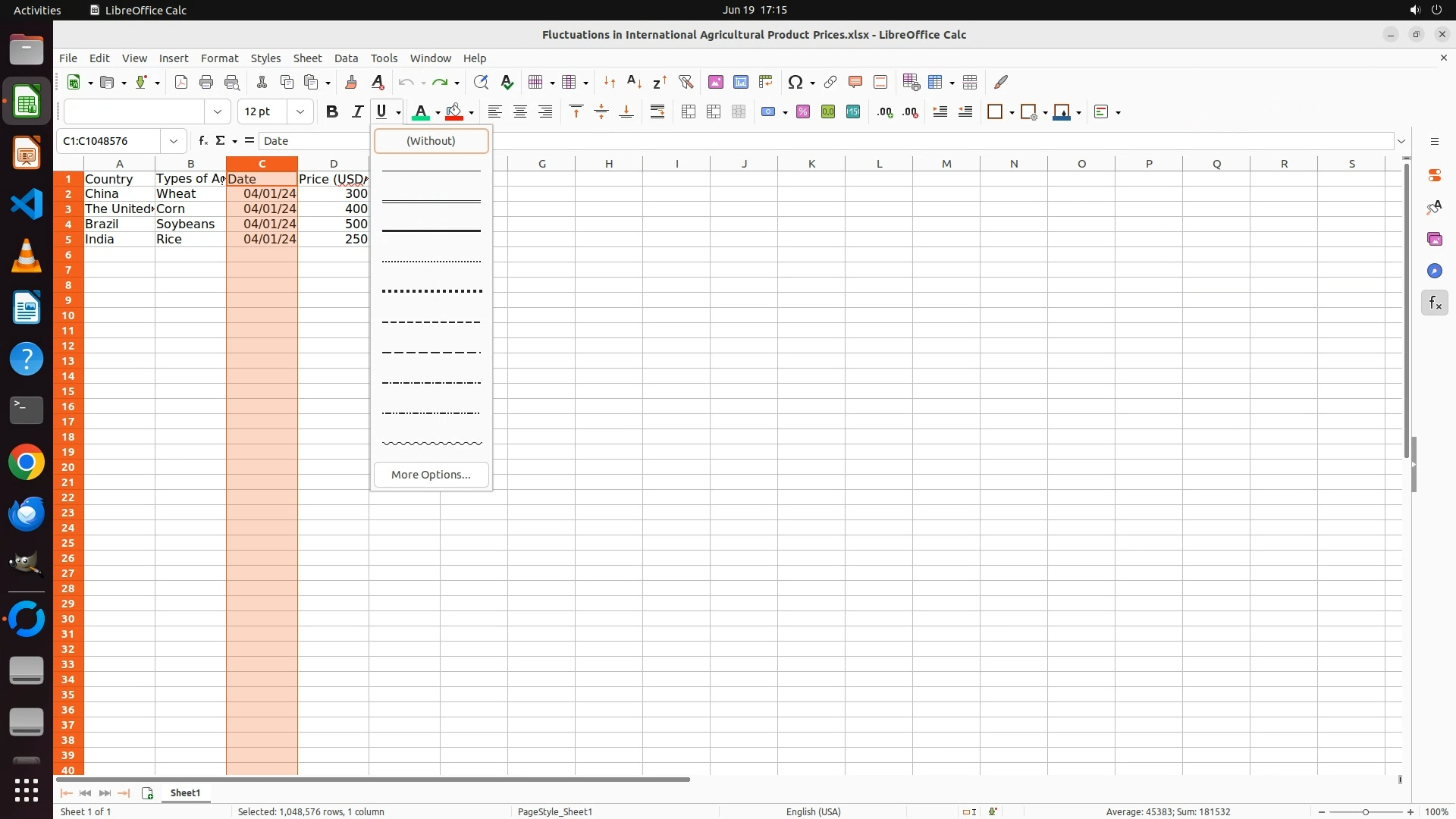
Task: Click the Format as Percent icon
Action: pyautogui.click(x=803, y=112)
